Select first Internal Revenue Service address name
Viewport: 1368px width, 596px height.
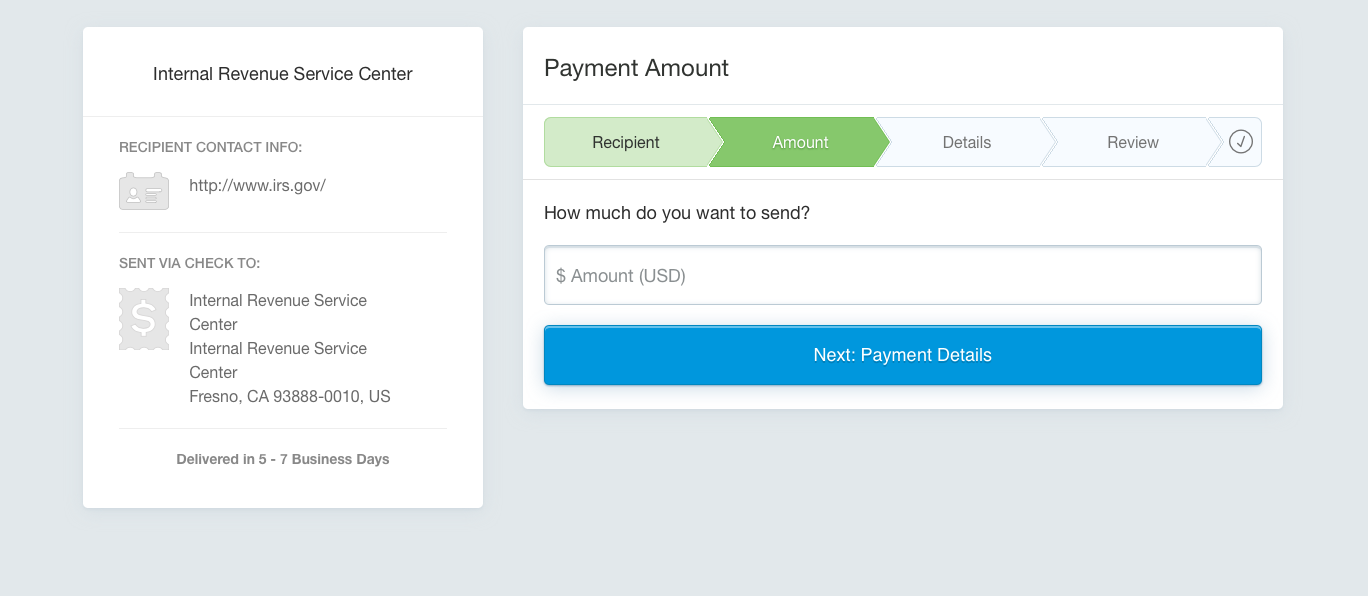tap(278, 312)
